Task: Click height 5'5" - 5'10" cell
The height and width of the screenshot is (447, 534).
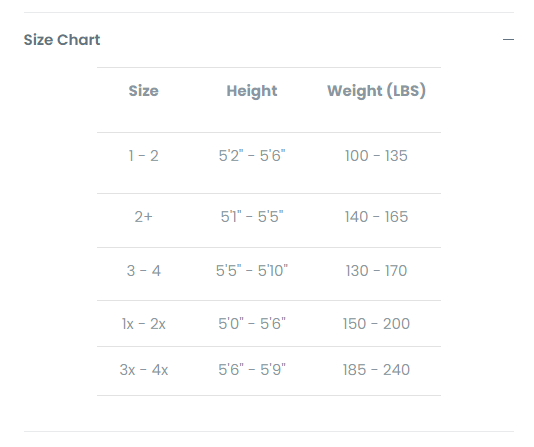Action: pyautogui.click(x=252, y=271)
